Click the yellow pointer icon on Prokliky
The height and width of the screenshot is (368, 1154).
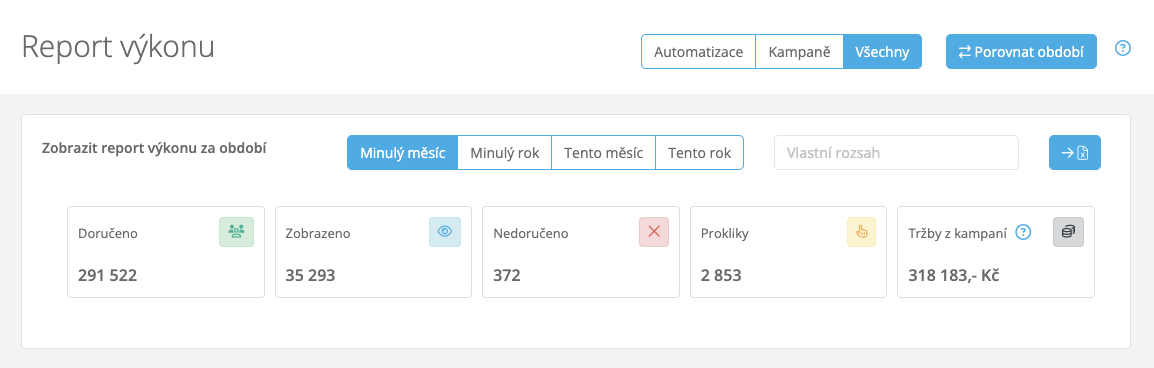(x=861, y=232)
